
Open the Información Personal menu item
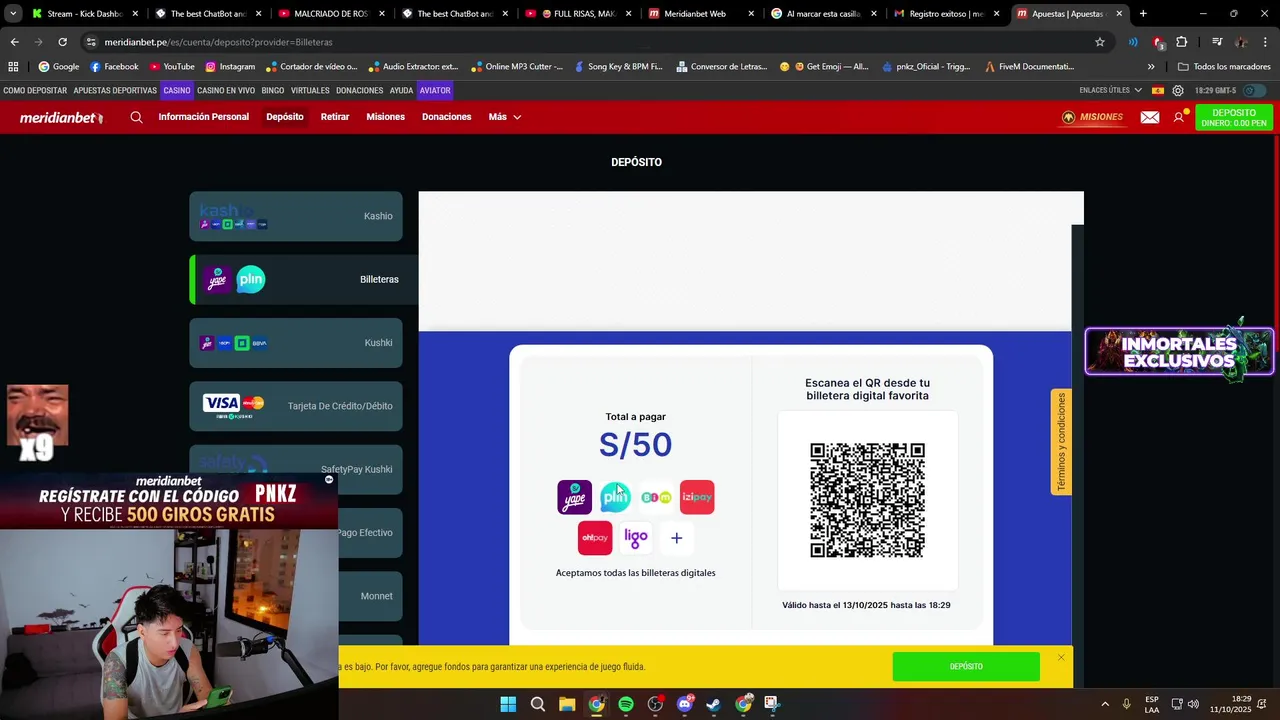(203, 117)
